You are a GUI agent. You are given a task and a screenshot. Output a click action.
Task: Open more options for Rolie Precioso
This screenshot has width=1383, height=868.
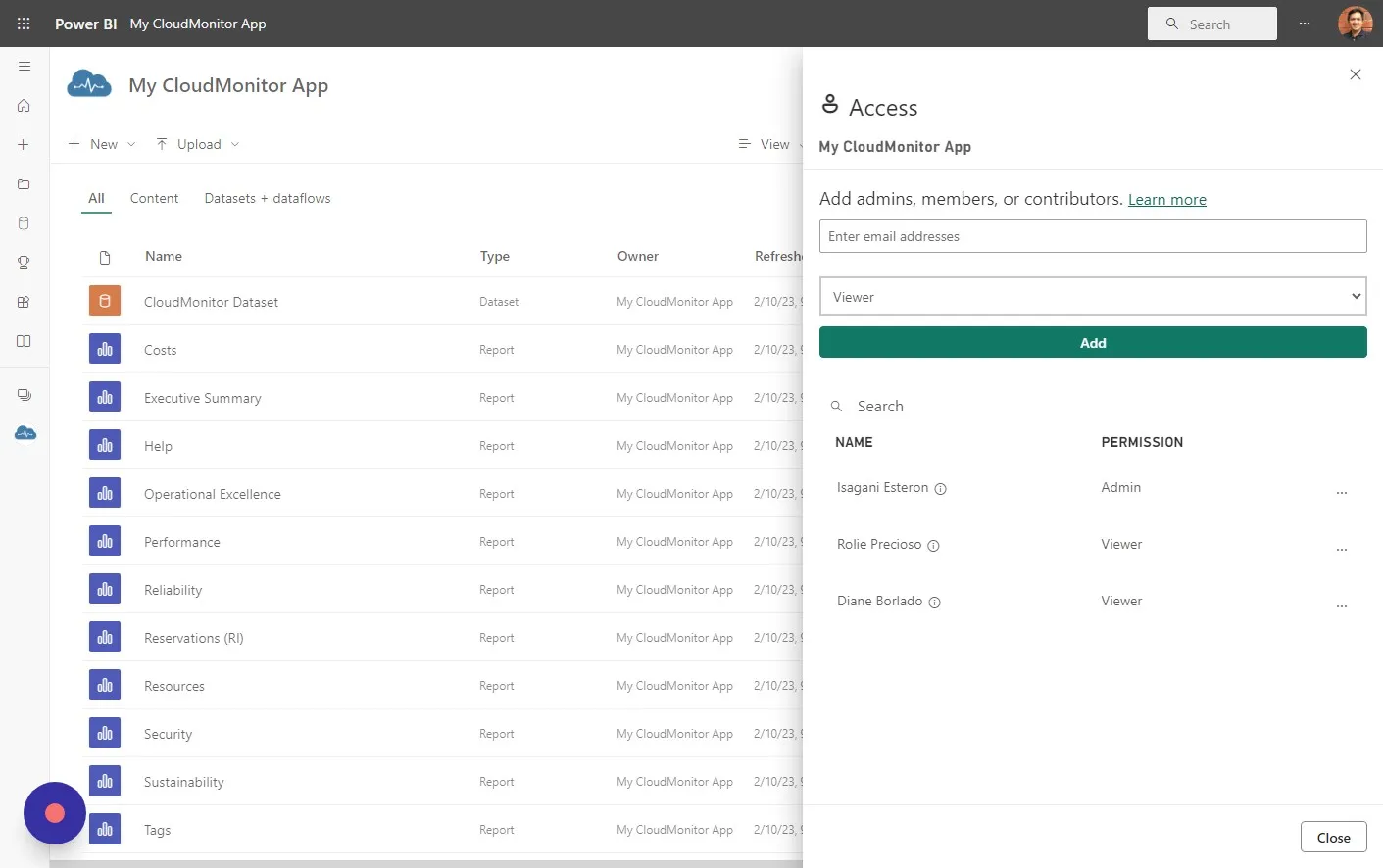[x=1342, y=550]
